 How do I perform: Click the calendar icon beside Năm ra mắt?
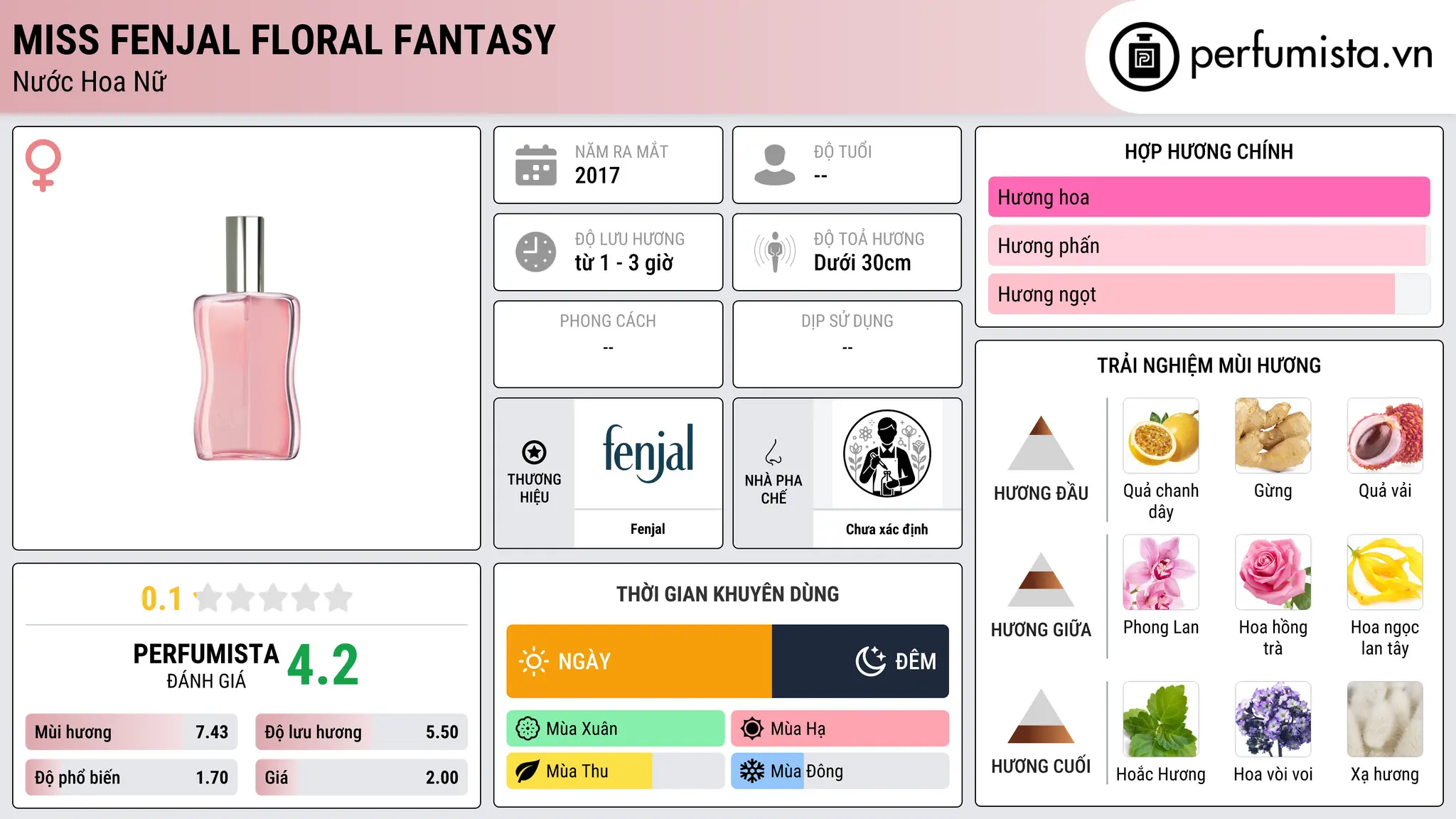[536, 165]
